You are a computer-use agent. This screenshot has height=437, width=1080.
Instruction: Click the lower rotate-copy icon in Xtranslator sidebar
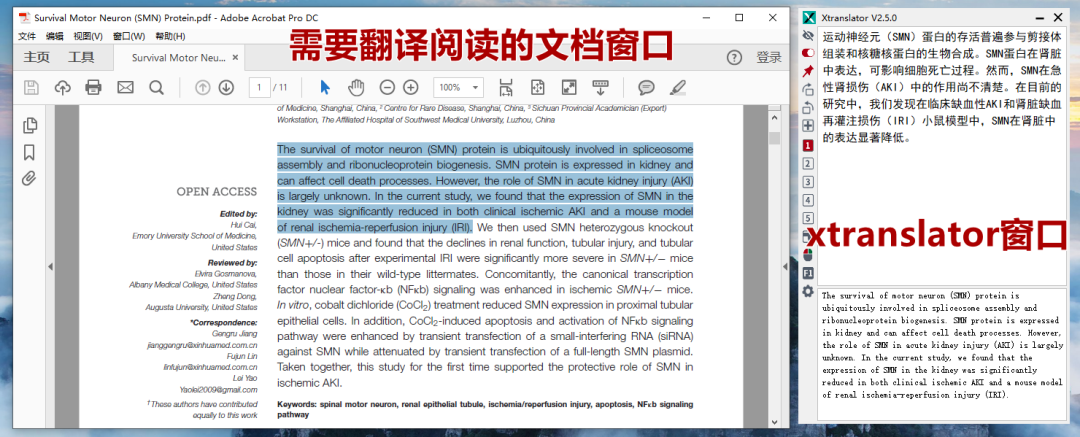[808, 108]
